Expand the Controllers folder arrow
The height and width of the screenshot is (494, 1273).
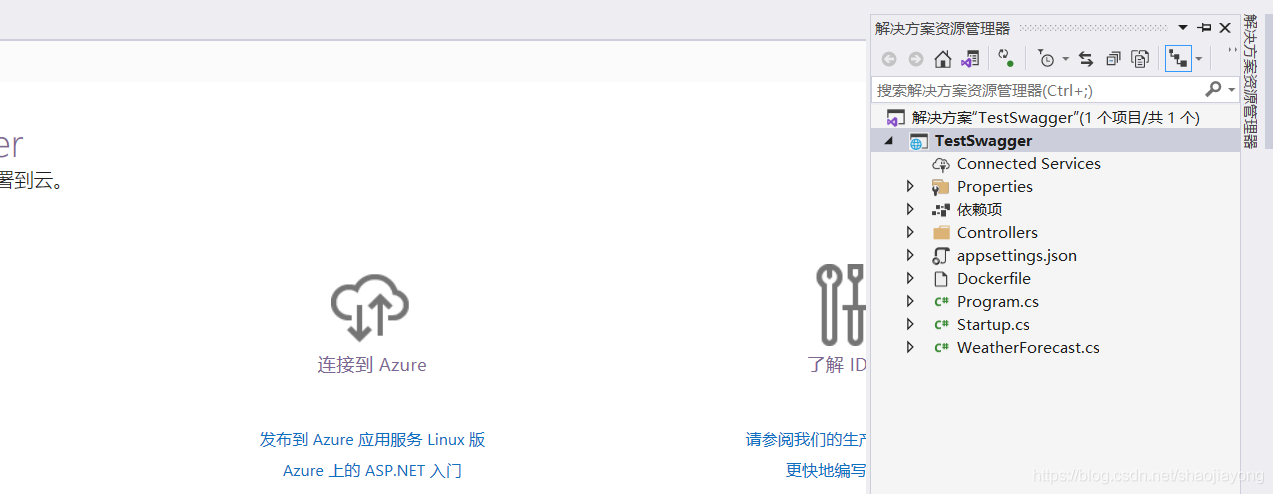(x=910, y=232)
